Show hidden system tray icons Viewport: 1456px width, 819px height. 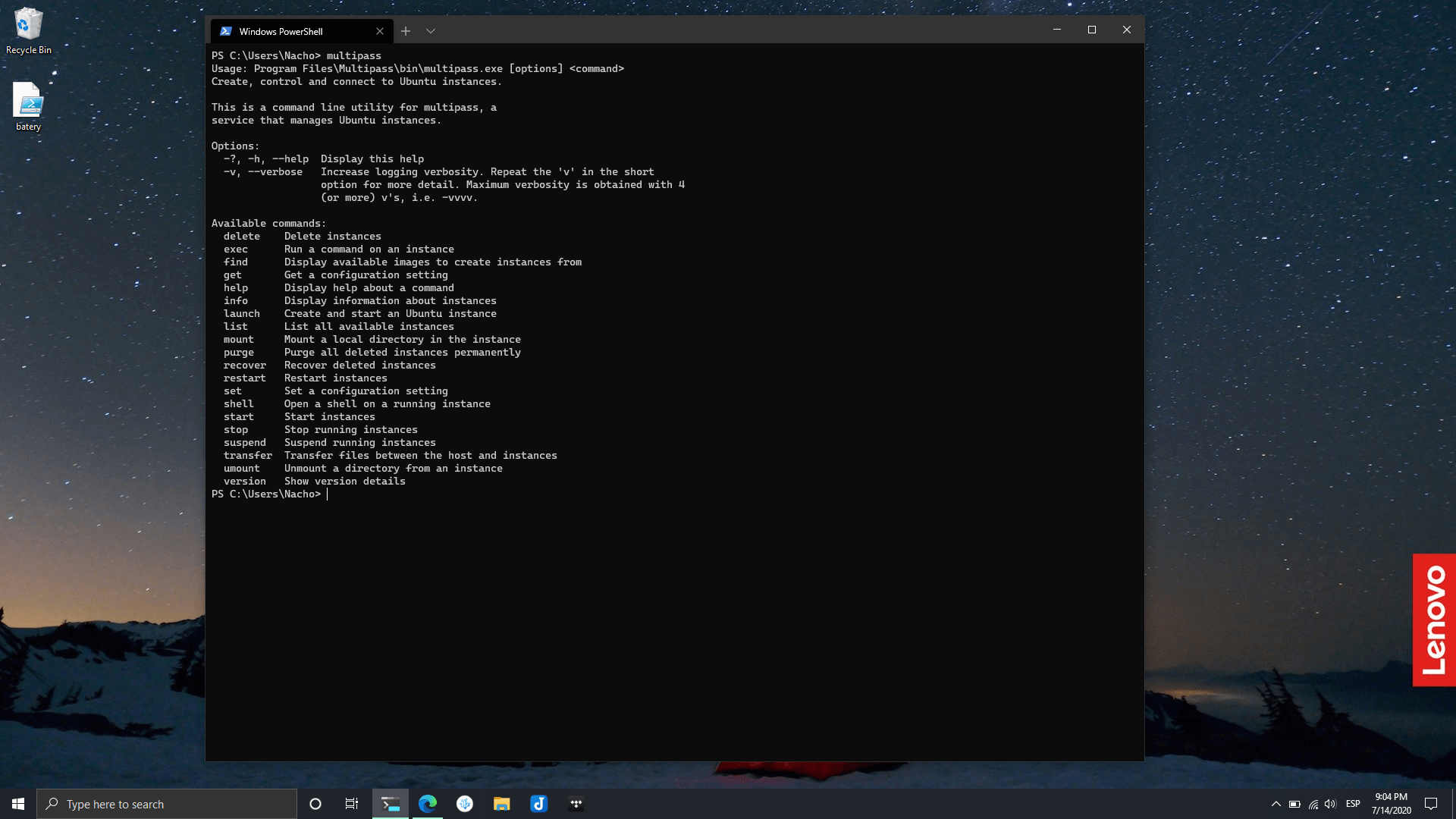tap(1276, 804)
